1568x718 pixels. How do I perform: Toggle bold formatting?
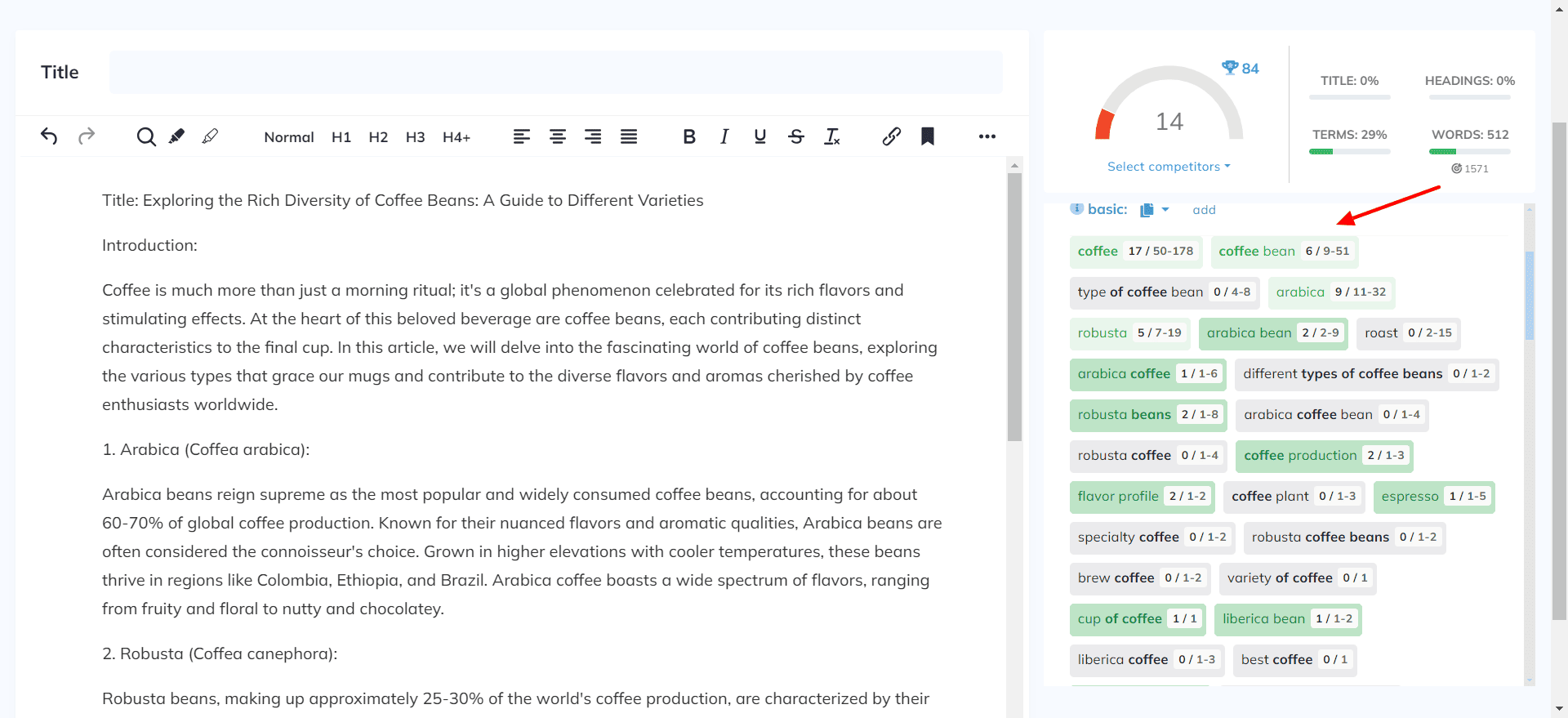(689, 136)
